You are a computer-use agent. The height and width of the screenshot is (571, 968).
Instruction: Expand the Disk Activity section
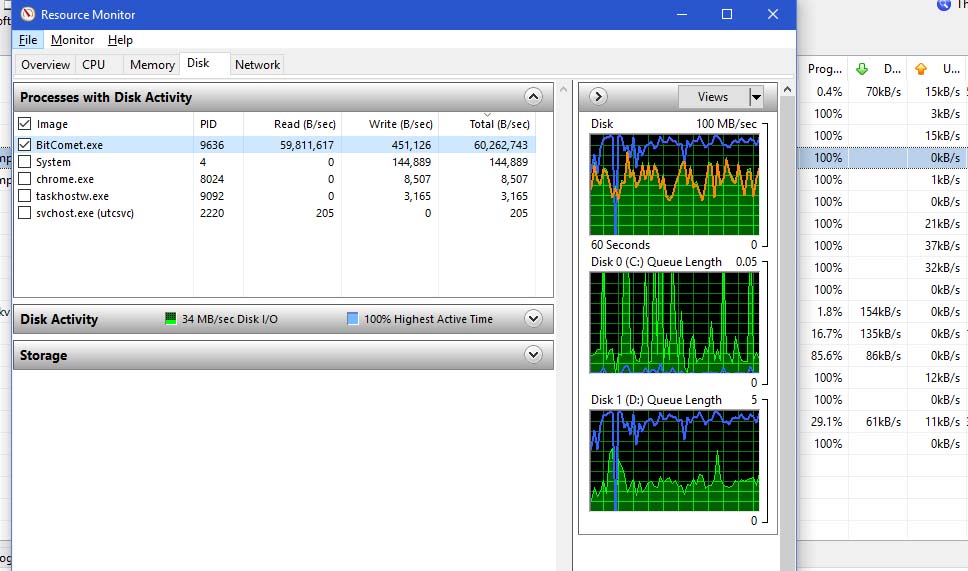533,319
